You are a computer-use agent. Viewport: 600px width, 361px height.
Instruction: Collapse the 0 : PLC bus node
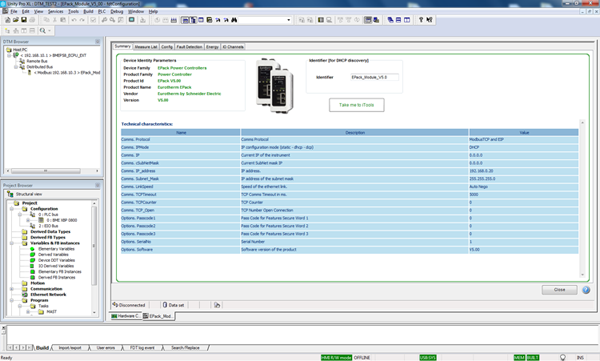(20, 215)
